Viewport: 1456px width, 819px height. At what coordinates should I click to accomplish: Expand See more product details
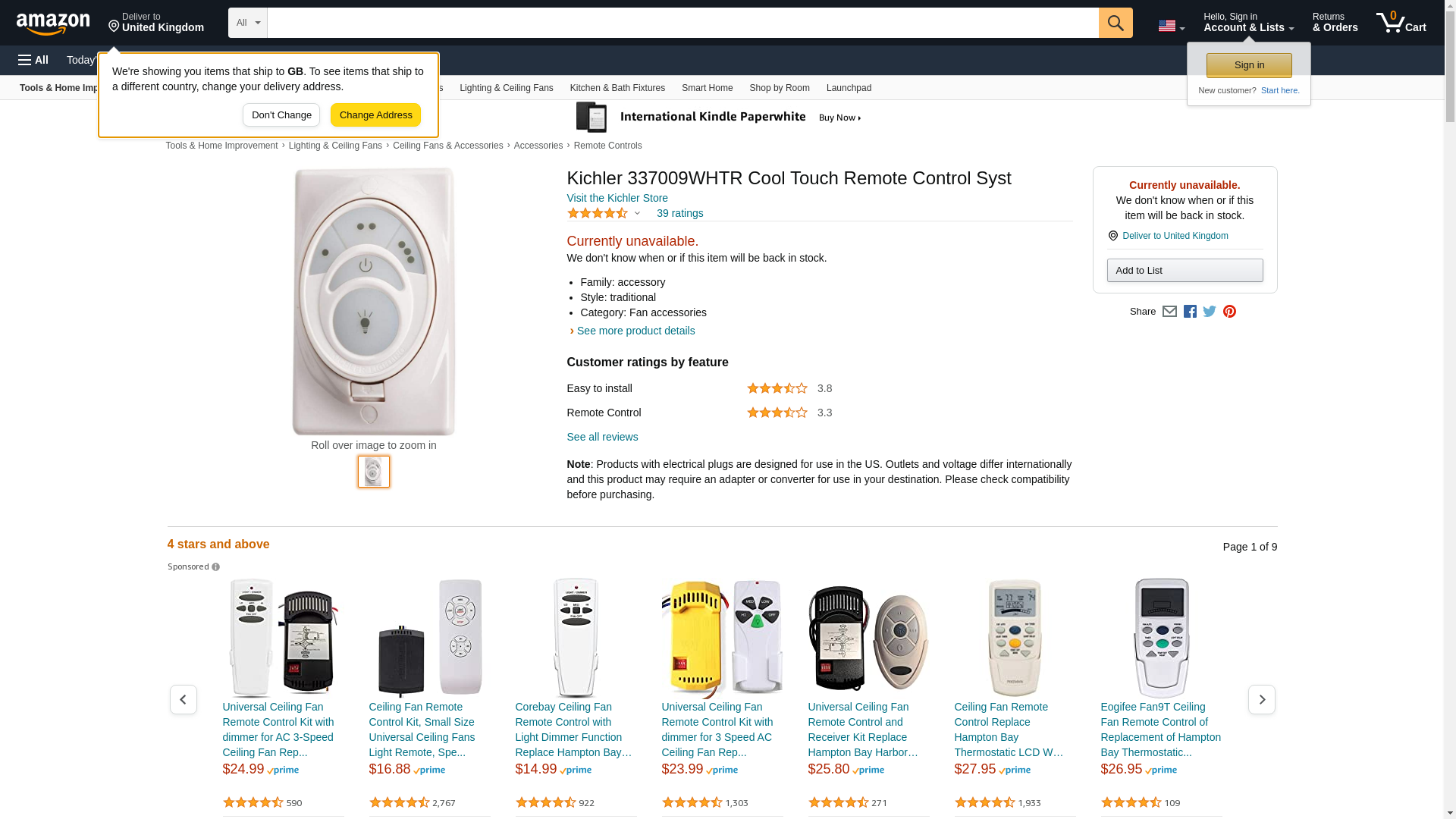point(635,331)
